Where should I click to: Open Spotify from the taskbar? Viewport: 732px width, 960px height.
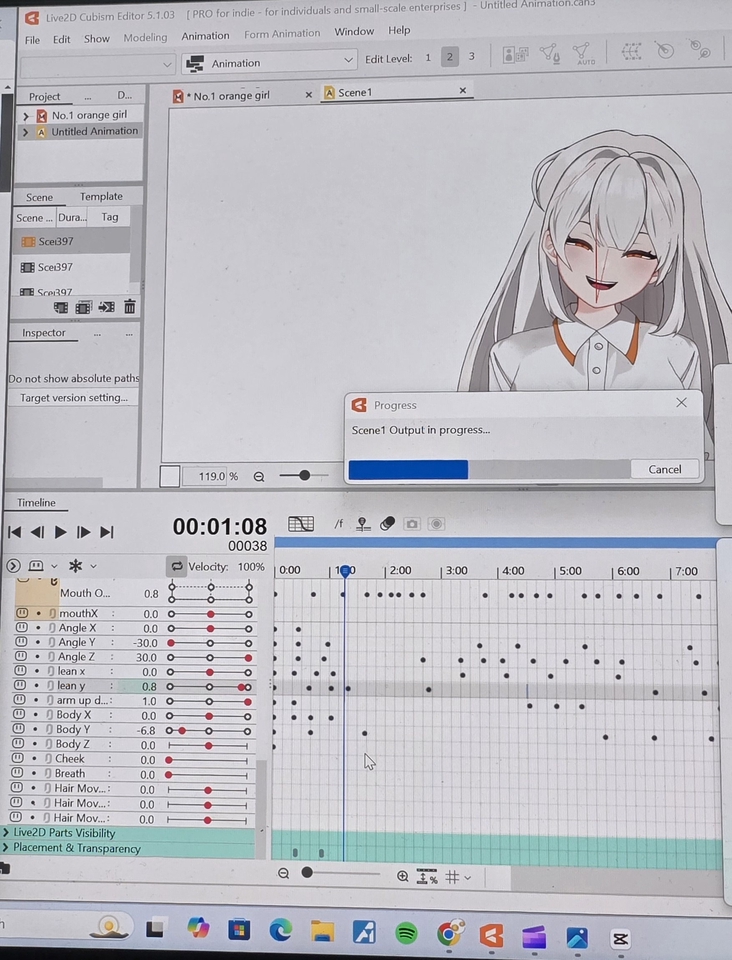pyautogui.click(x=406, y=934)
